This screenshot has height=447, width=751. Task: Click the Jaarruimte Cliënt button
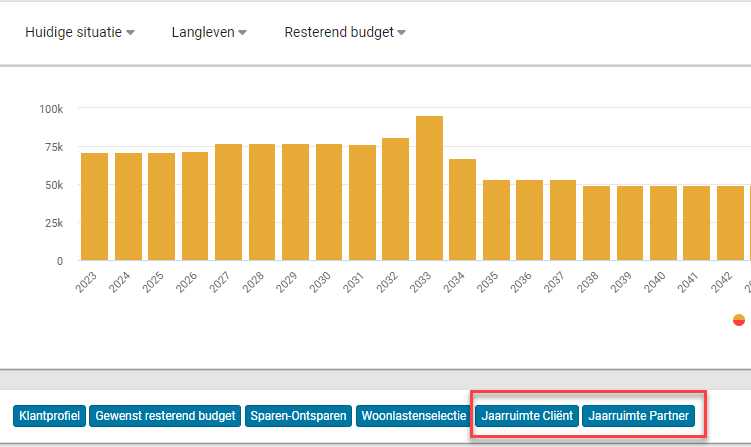point(527,415)
